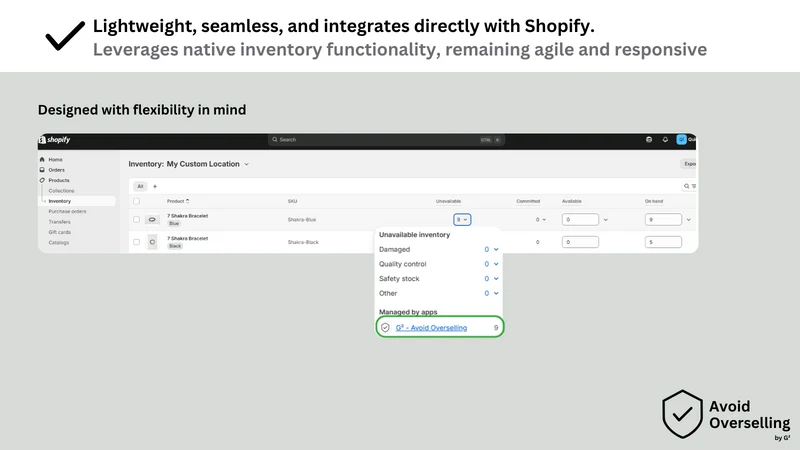Open Collections in the sidebar
The width and height of the screenshot is (800, 450).
tap(61, 190)
